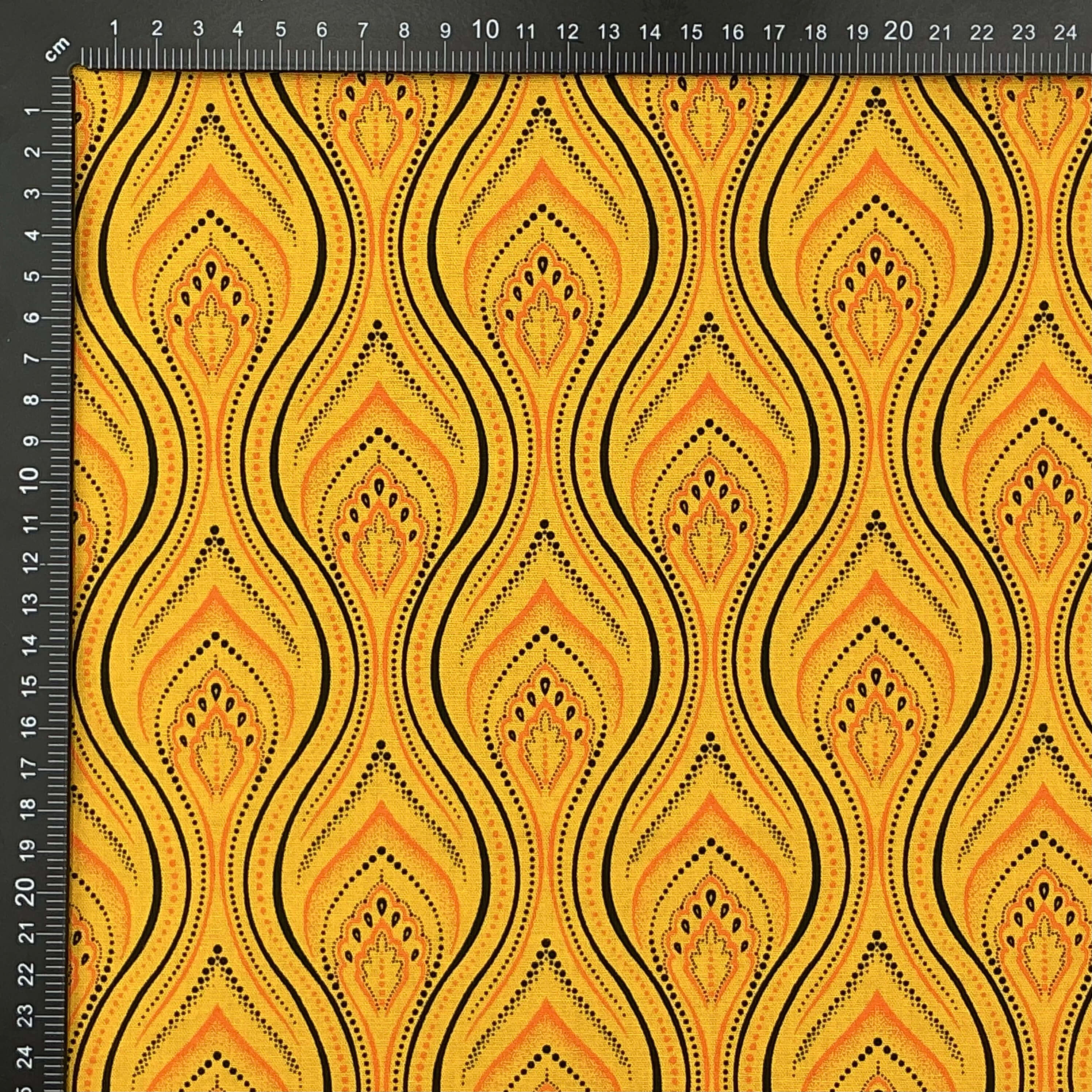Click number 5 on the vertical ruler
The width and height of the screenshot is (1092, 1092).
click(33, 276)
